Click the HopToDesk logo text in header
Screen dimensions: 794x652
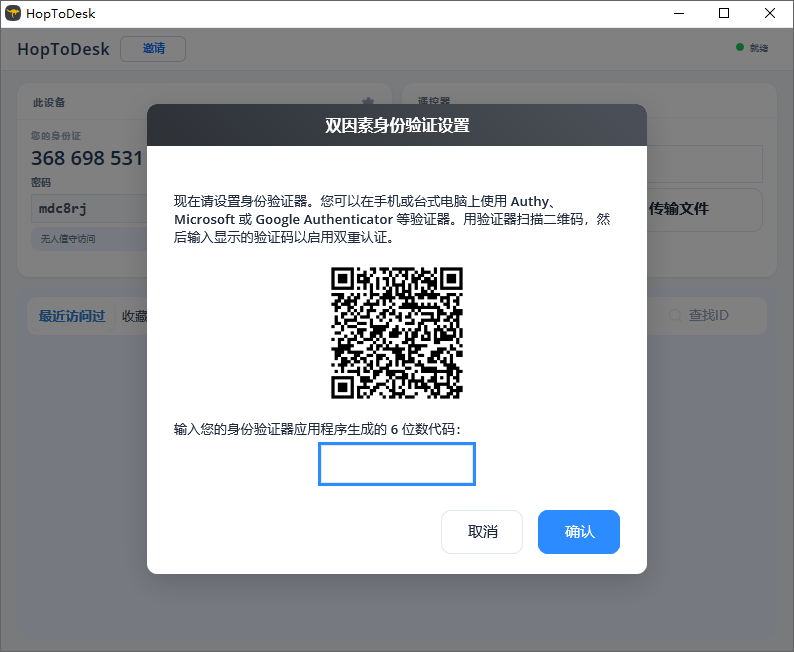[x=63, y=49]
